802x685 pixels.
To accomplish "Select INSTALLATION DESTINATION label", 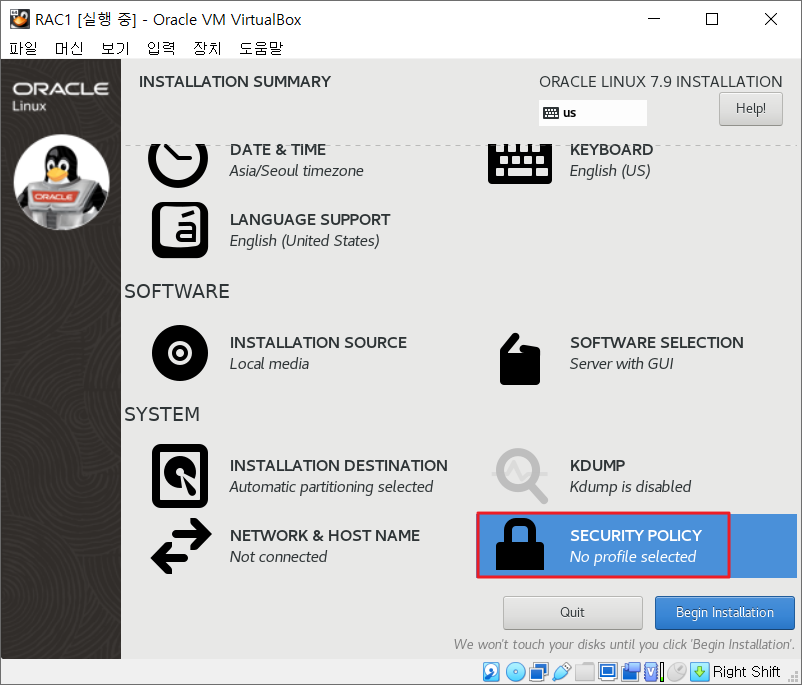I will 339,466.
